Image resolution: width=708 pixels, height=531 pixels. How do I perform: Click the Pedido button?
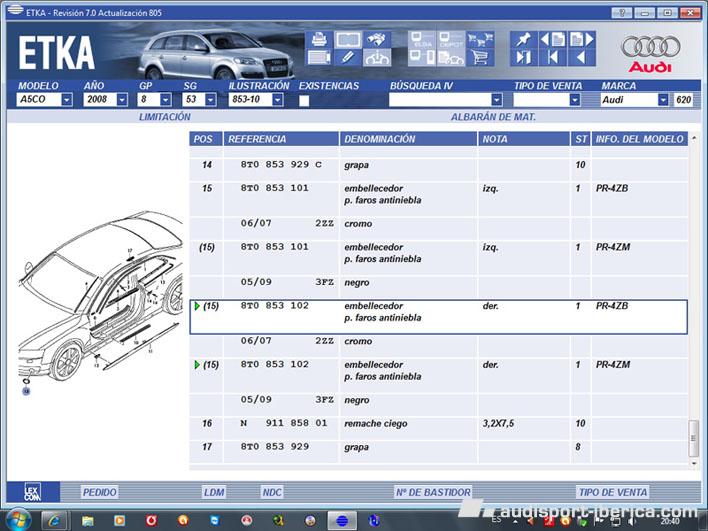(100, 492)
